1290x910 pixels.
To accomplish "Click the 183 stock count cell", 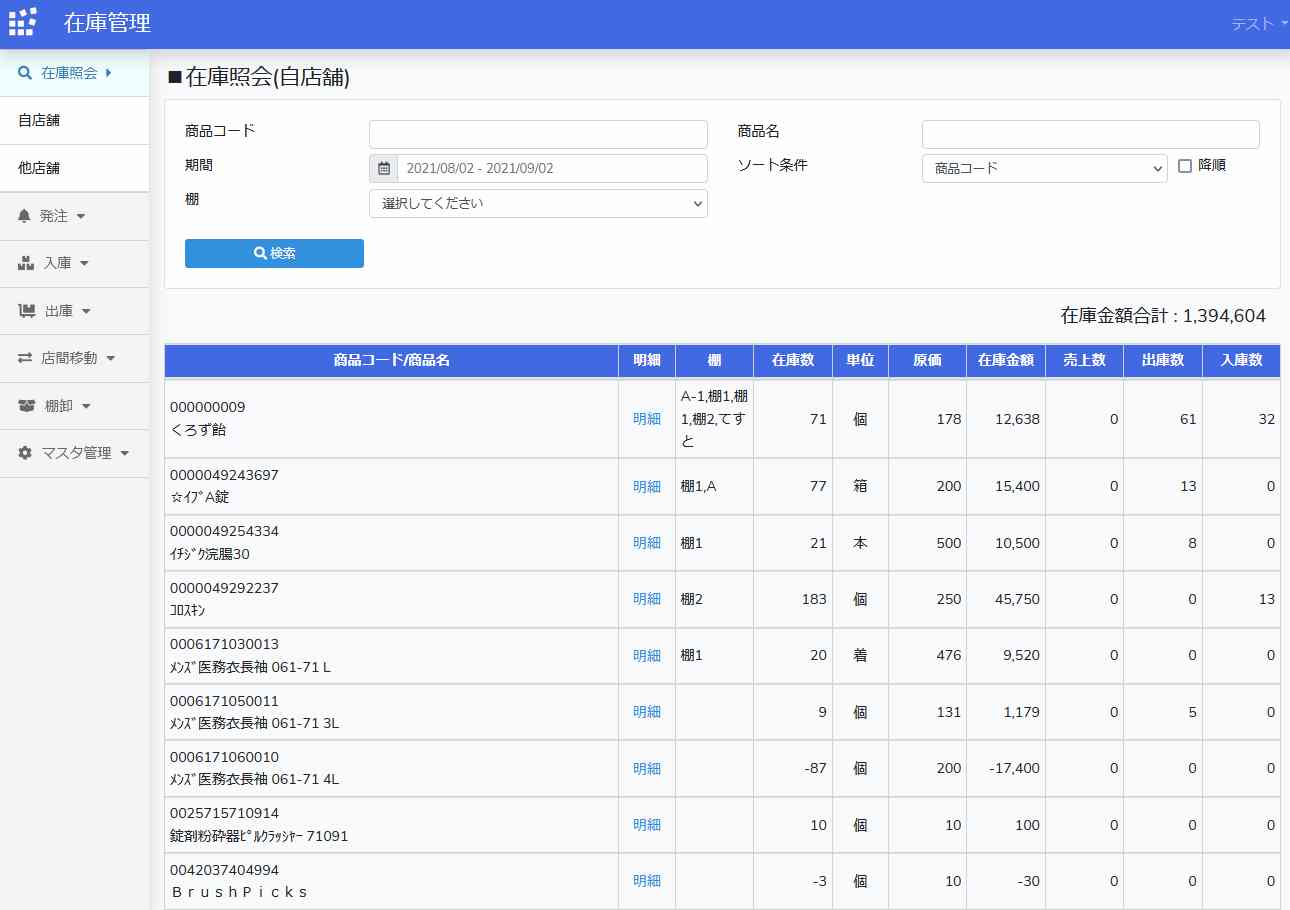I will point(793,599).
